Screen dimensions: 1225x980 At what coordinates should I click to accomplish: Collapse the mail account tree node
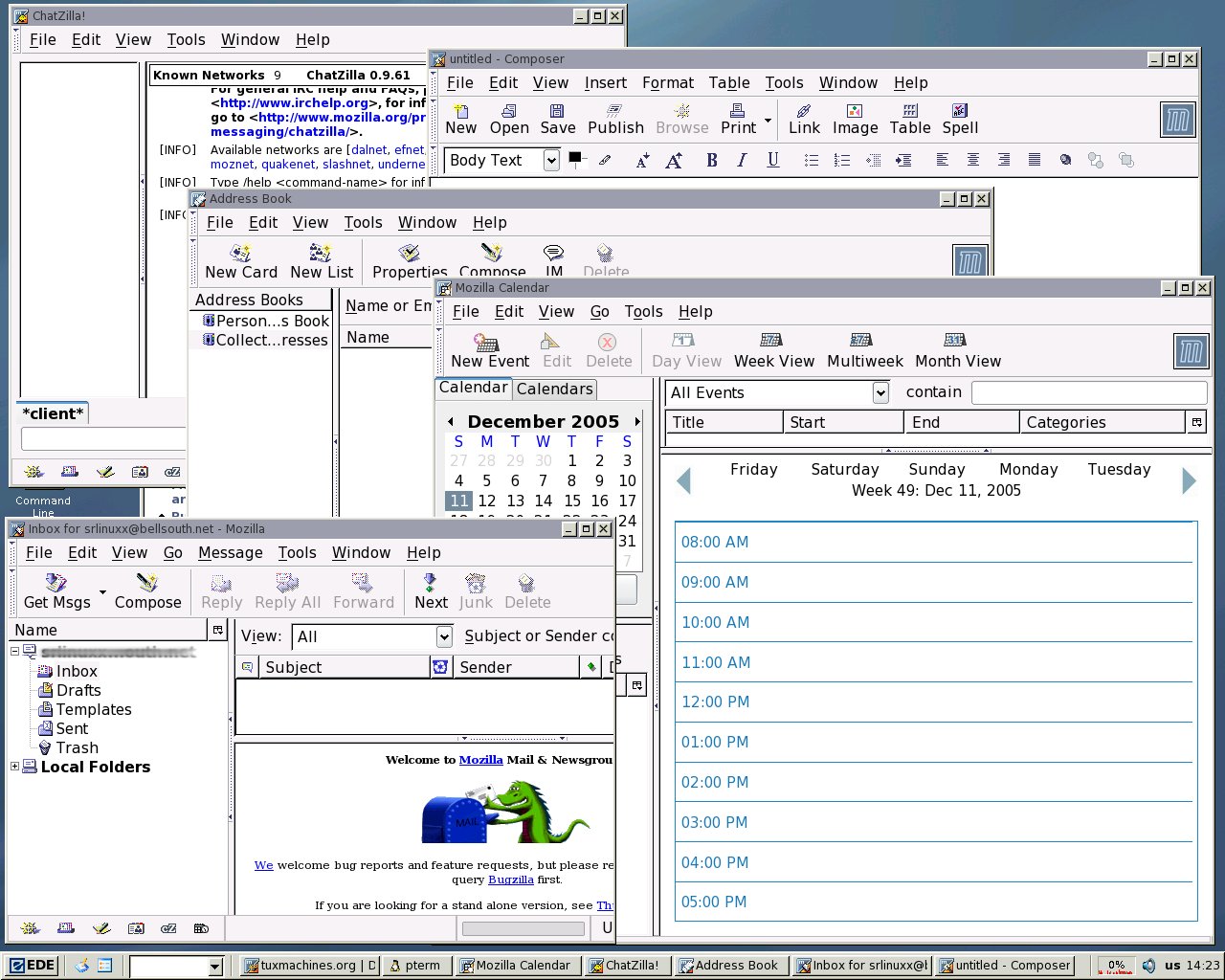click(x=14, y=652)
